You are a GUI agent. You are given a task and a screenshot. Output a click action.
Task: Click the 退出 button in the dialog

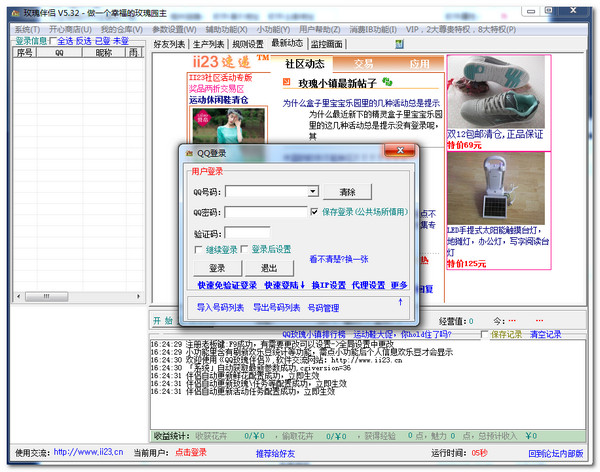[x=269, y=268]
